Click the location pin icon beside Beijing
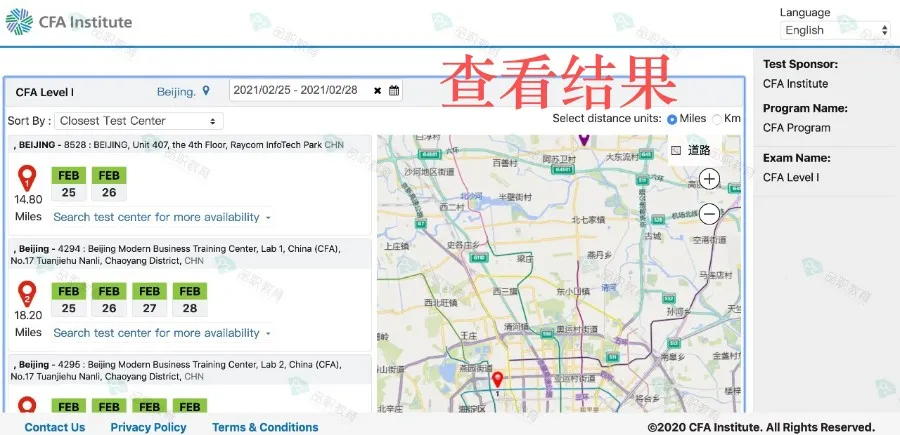Screen dimensions: 900x435 (206, 91)
